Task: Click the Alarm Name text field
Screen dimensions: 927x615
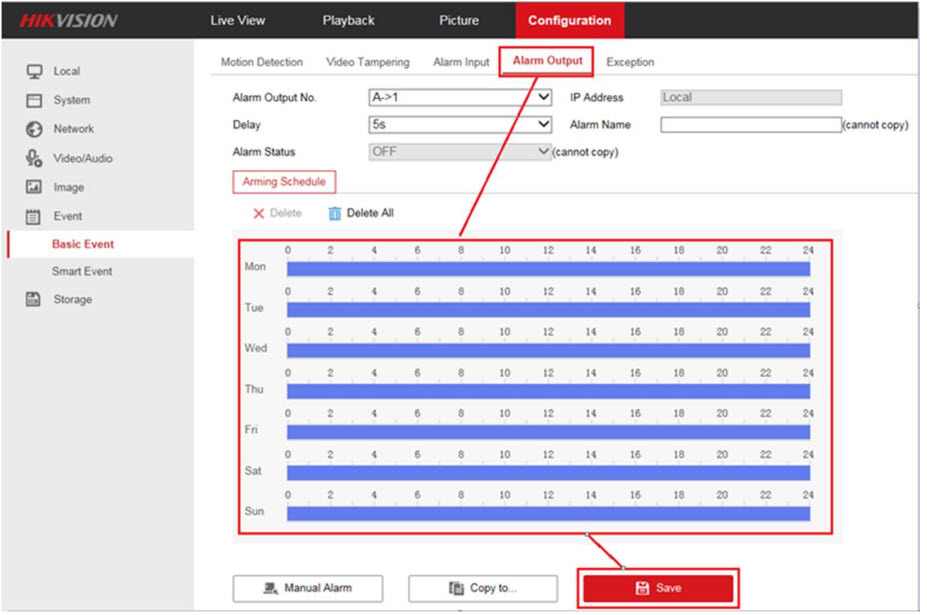Action: pyautogui.click(x=750, y=125)
